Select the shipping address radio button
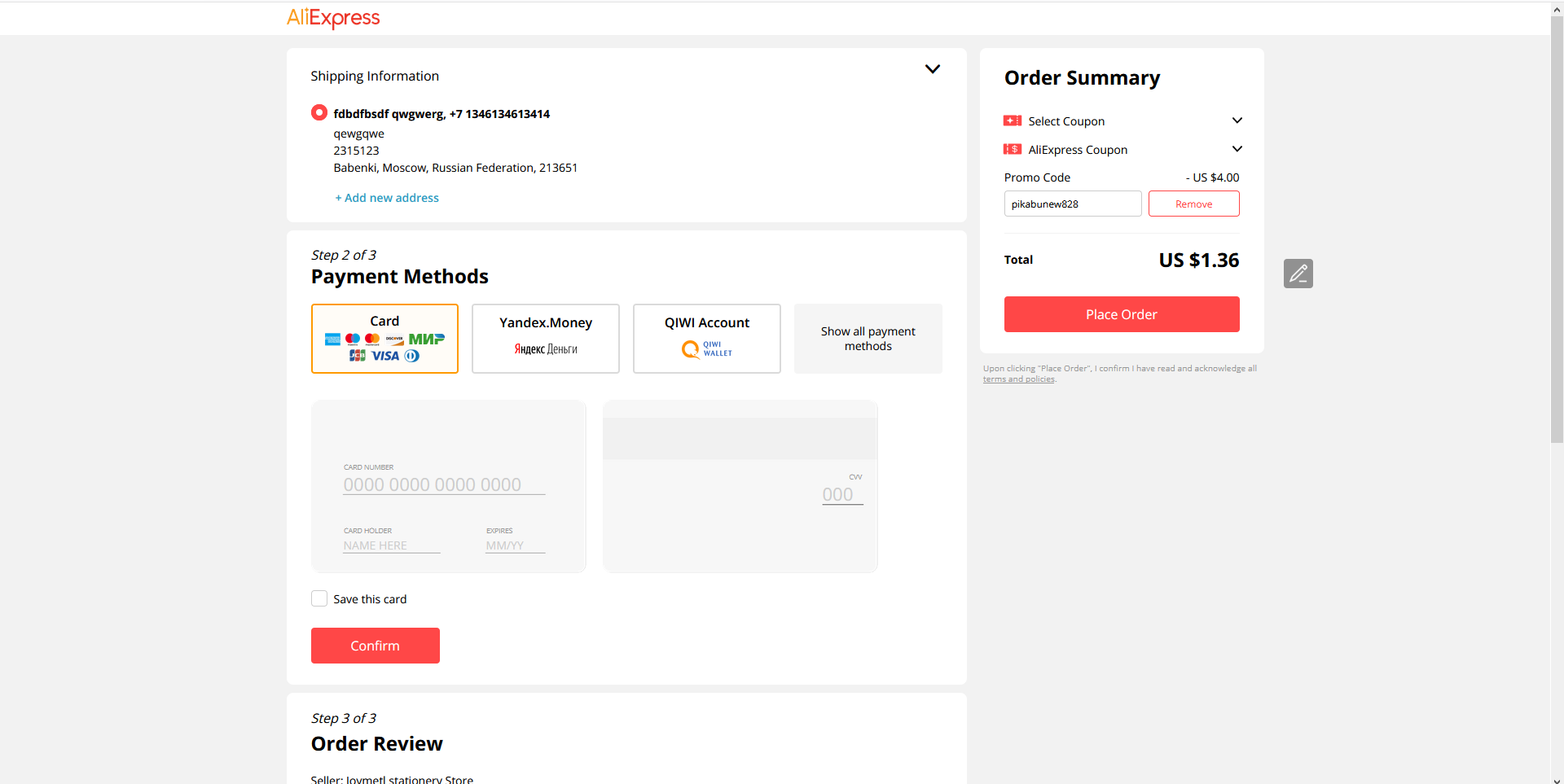Screen dimensions: 1564x784 coord(319,112)
